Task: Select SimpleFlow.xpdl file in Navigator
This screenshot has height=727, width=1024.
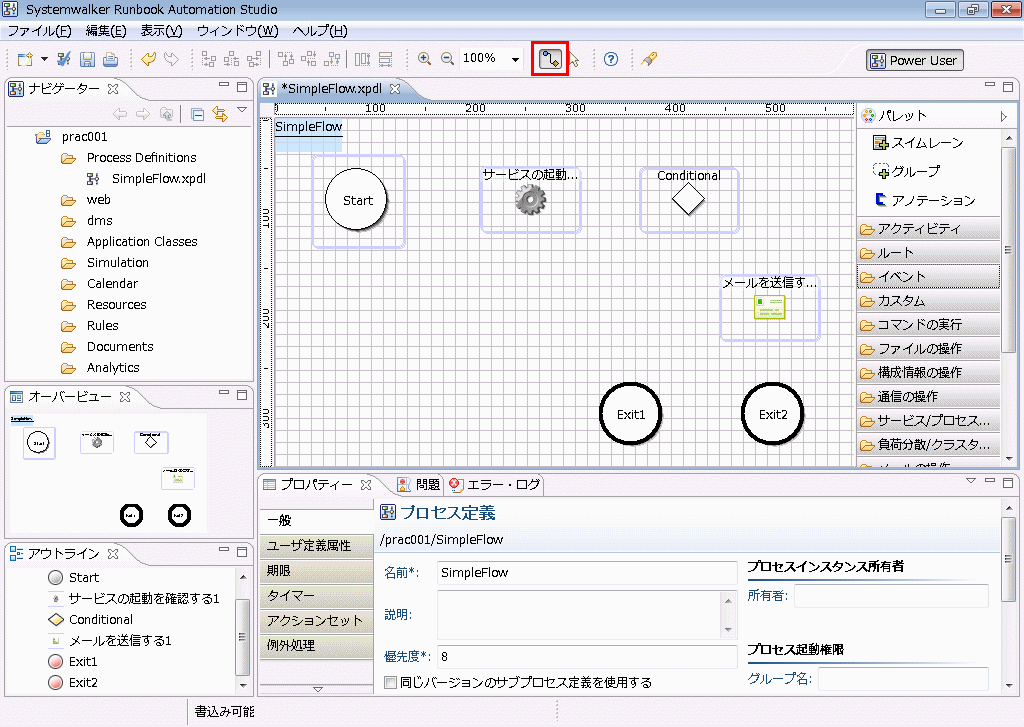Action: [x=159, y=178]
